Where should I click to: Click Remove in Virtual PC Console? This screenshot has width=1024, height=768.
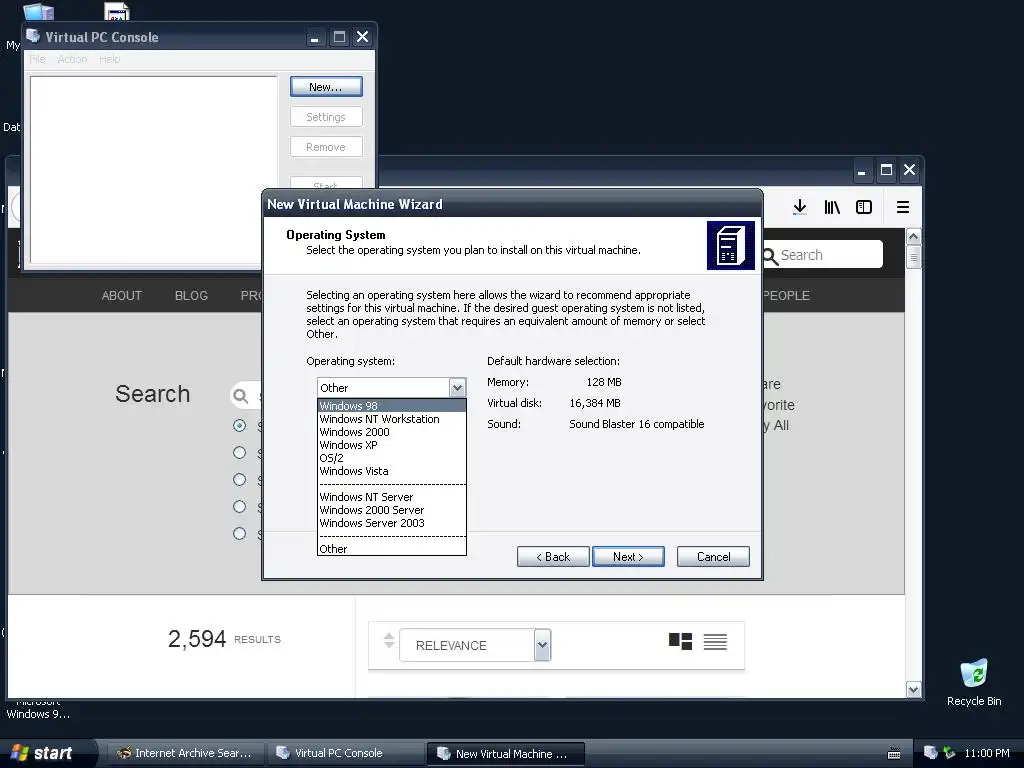[326, 147]
